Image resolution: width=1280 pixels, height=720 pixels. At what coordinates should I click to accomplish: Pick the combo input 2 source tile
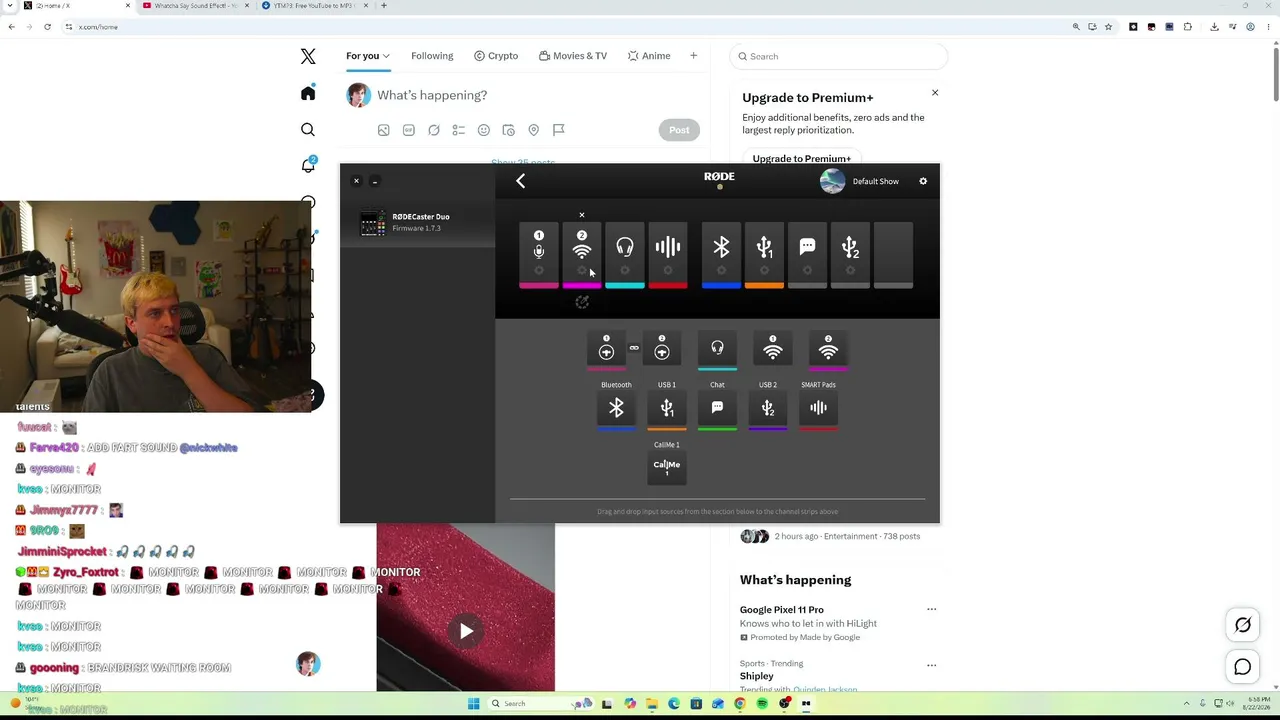click(x=661, y=349)
